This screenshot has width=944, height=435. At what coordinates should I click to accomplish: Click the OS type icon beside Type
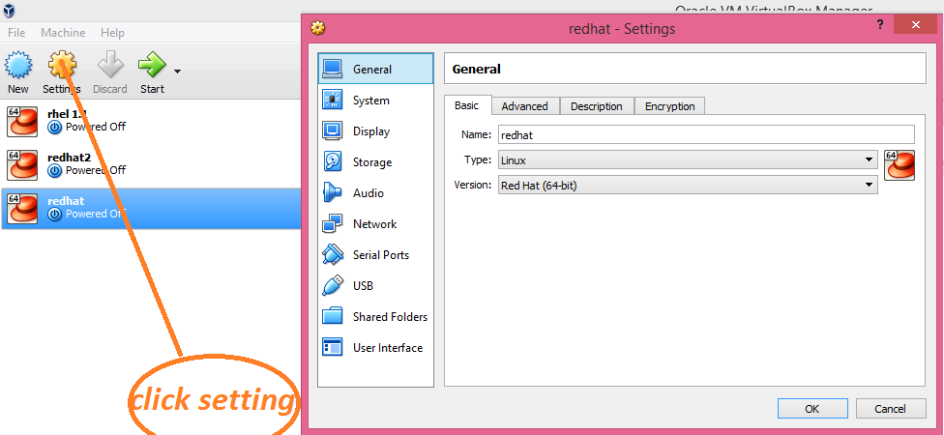899,165
